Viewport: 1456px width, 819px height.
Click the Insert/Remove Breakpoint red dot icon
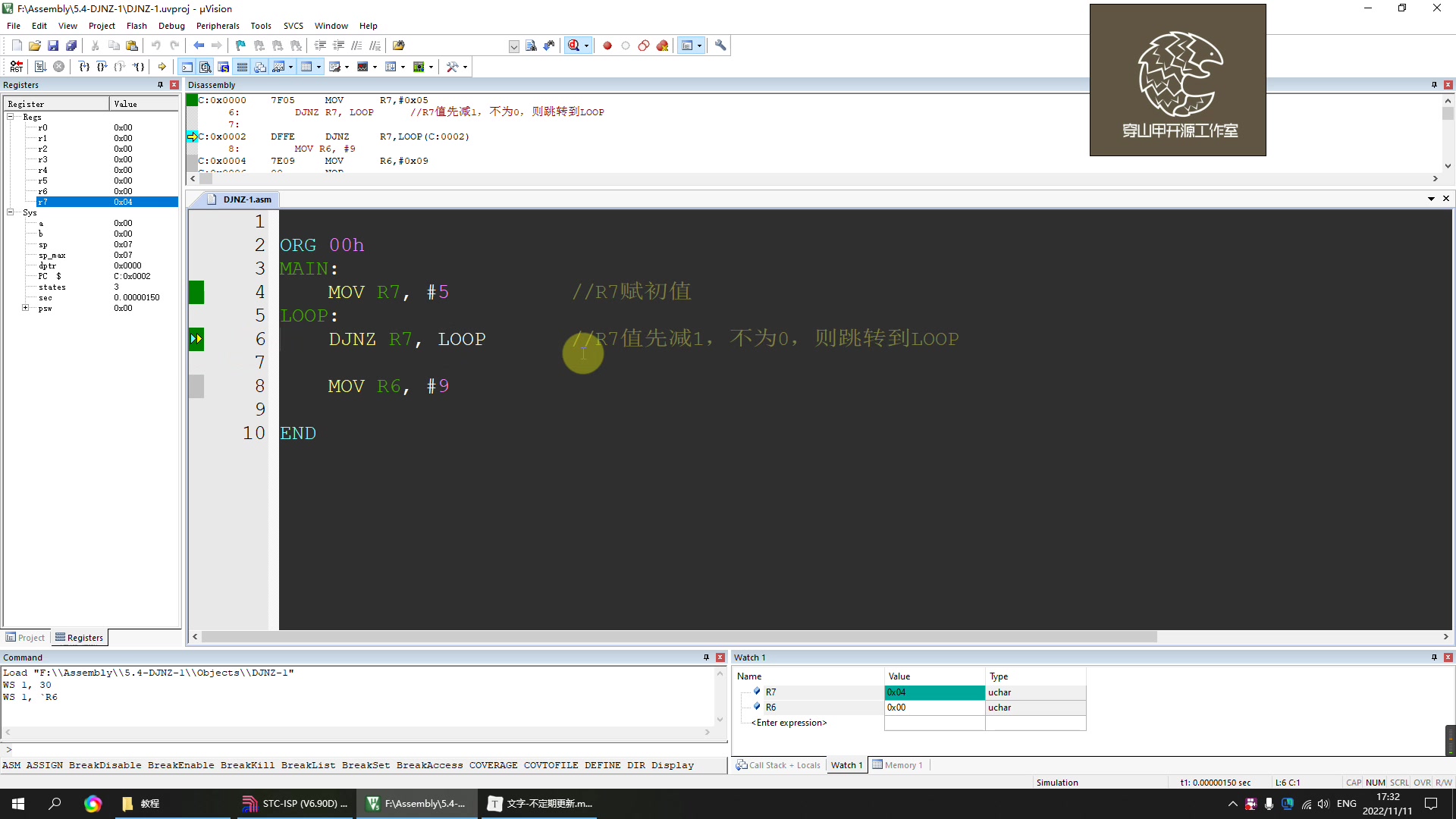click(x=607, y=45)
